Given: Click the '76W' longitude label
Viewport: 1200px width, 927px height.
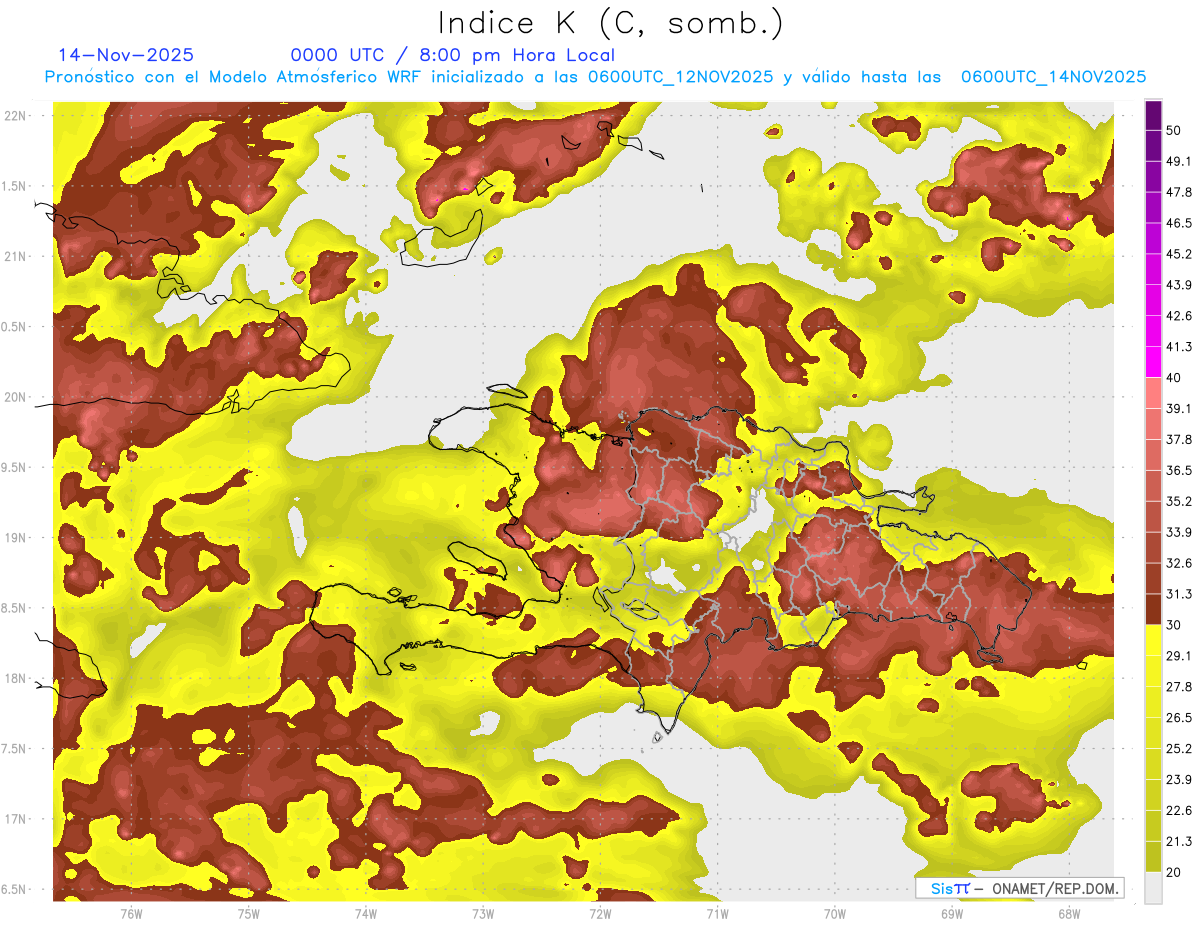Looking at the screenshot, I should (131, 913).
